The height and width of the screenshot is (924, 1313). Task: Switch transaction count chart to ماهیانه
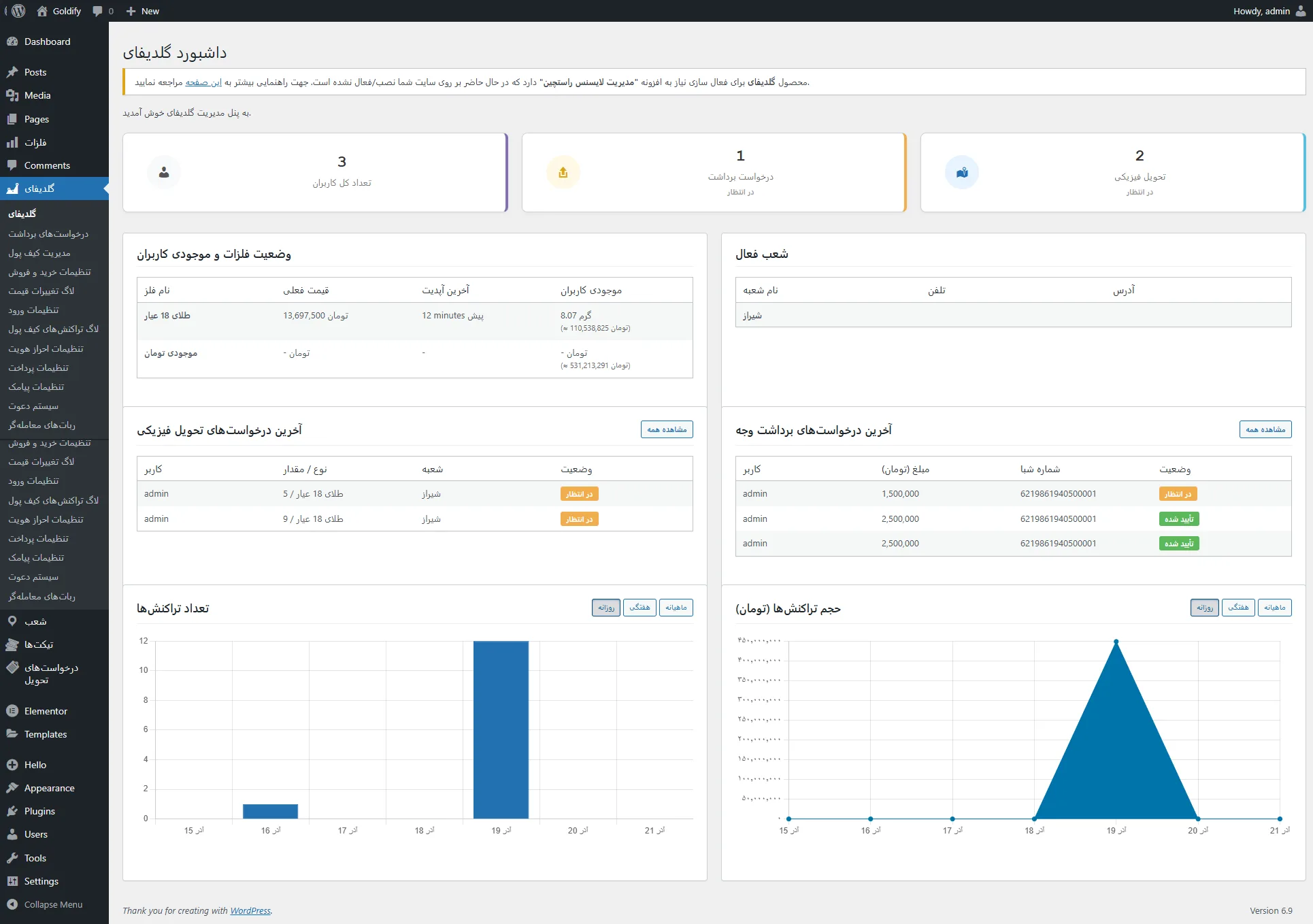click(676, 608)
